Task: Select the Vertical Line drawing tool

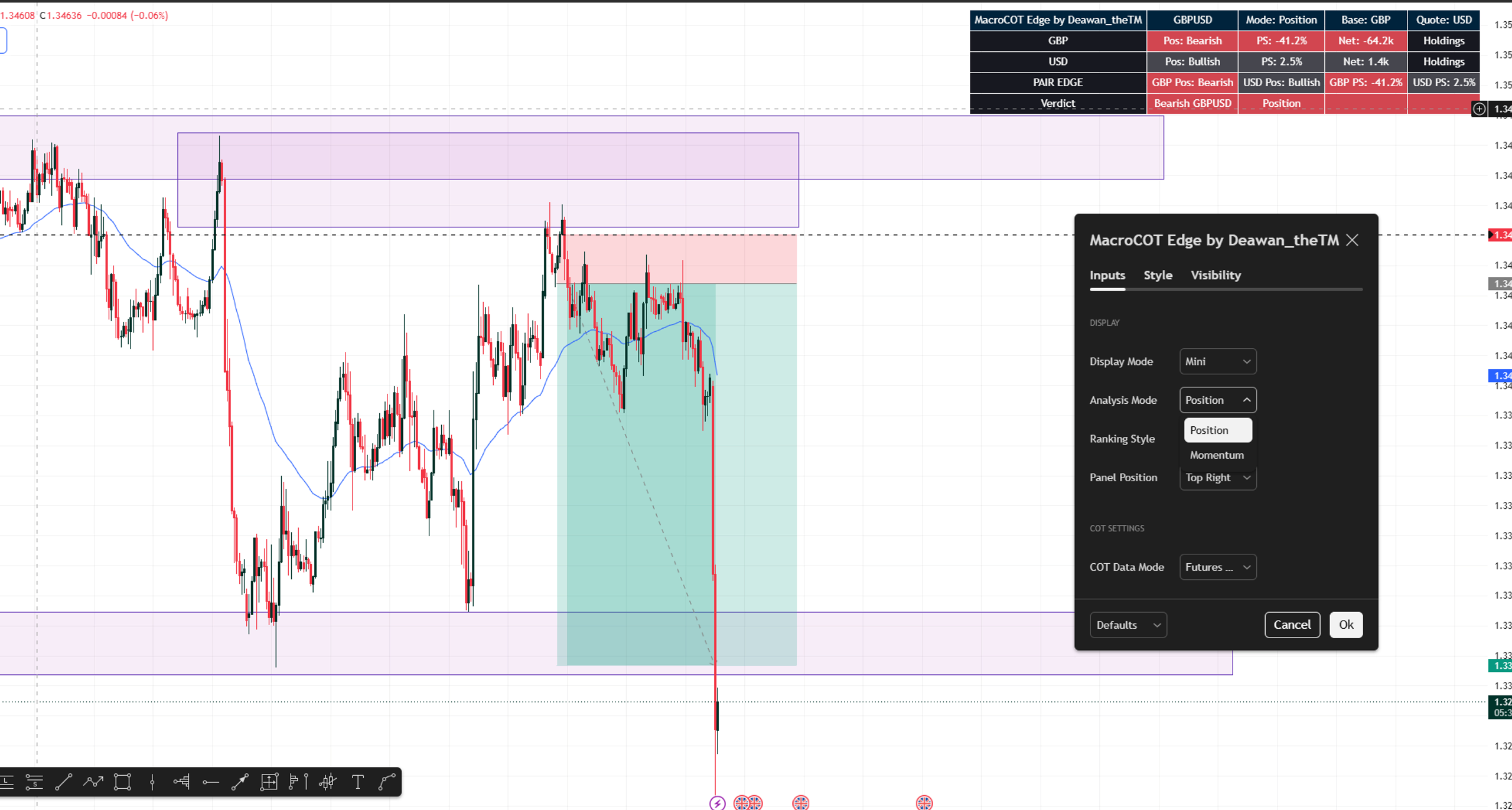Action: (x=152, y=782)
